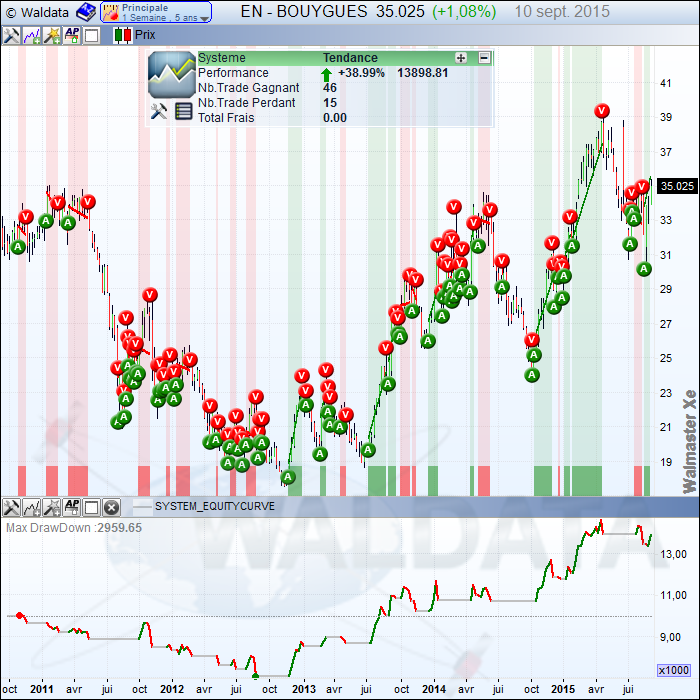Expand the Systeme panel with plus button
The image size is (700, 700).
click(x=461, y=58)
